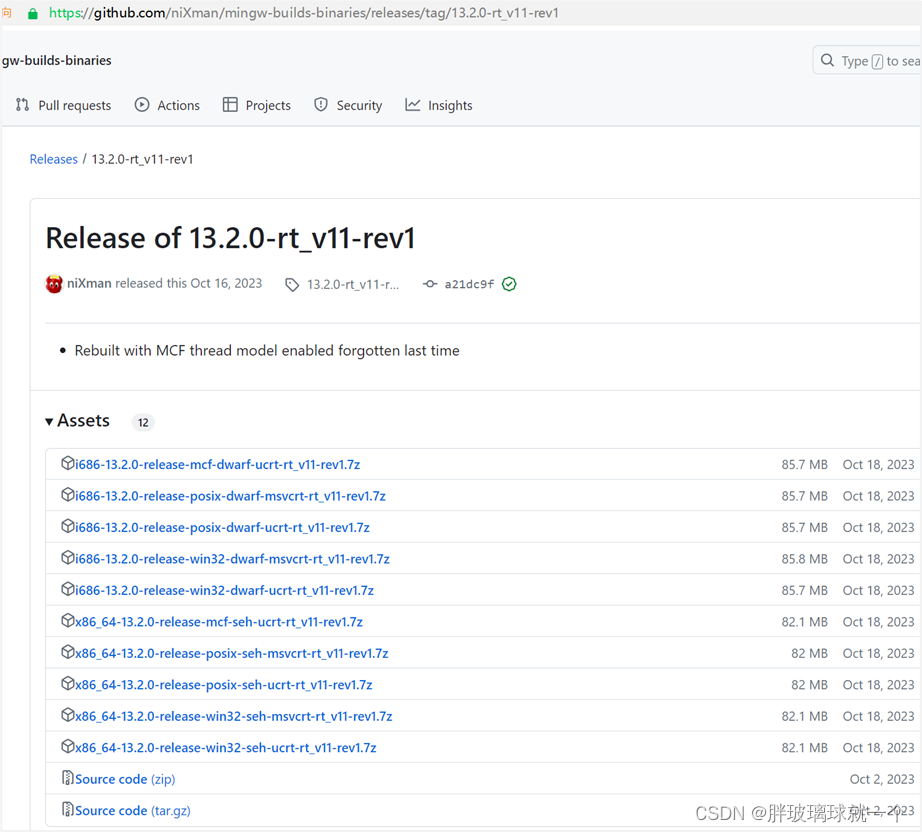
Task: Click package icon for x86_64 win32-seh-ucrt asset
Action: pyautogui.click(x=68, y=747)
